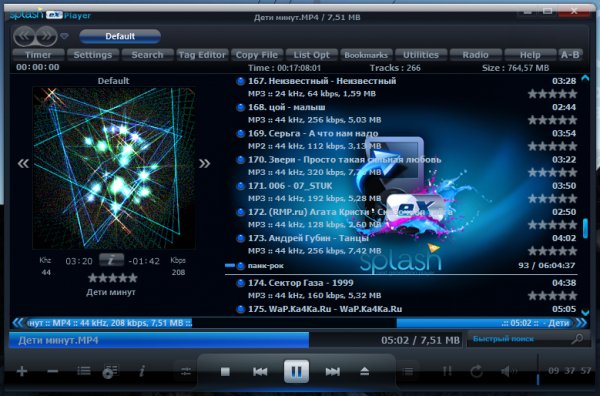The width and height of the screenshot is (600, 396).
Task: Open the playlist list icon
Action: tap(84, 371)
